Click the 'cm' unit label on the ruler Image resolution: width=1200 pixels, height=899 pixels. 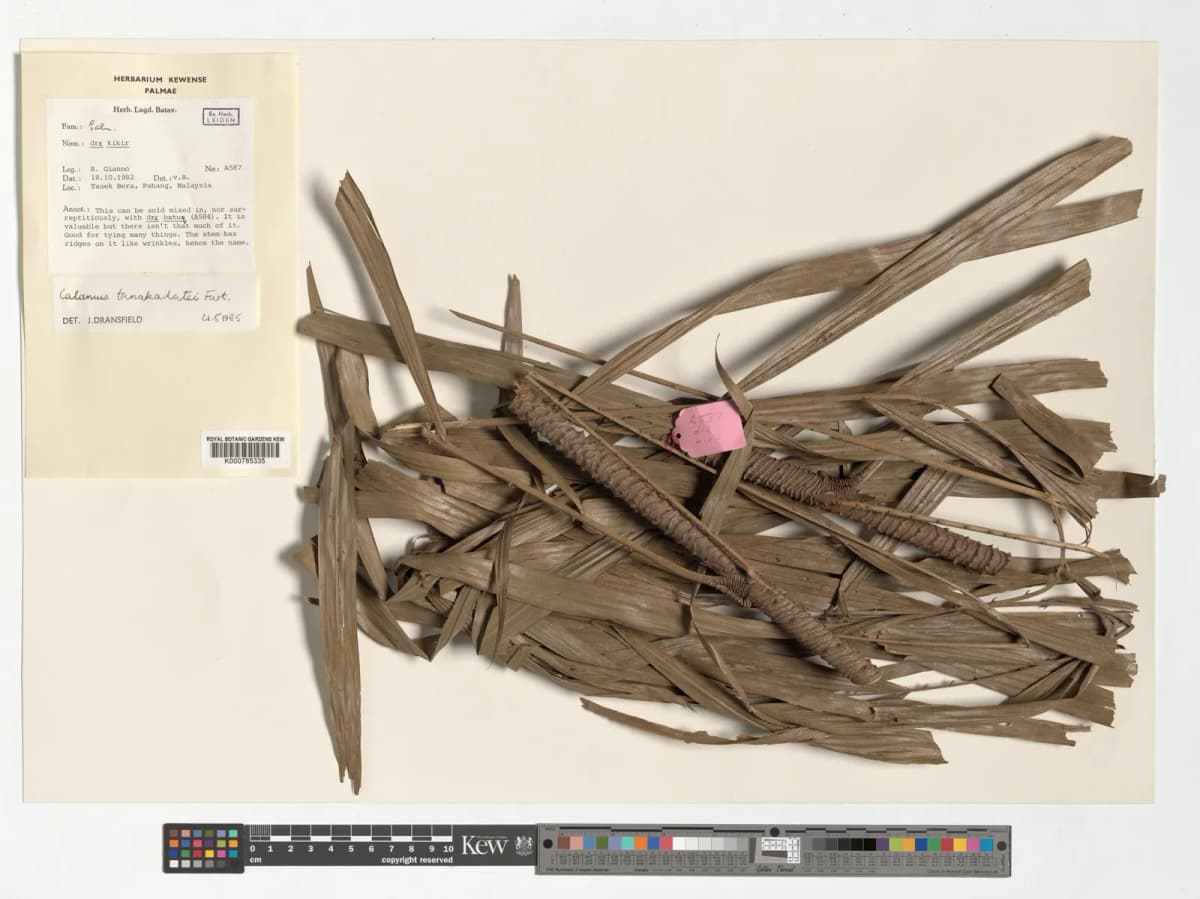(x=255, y=860)
